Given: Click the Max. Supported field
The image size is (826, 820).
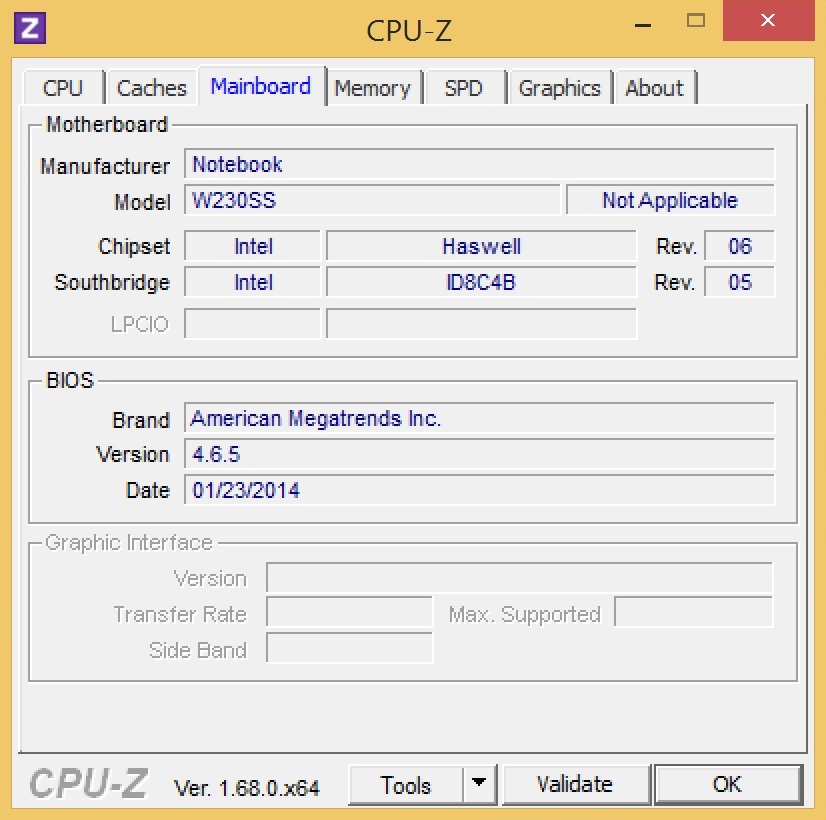Looking at the screenshot, I should pos(694,612).
